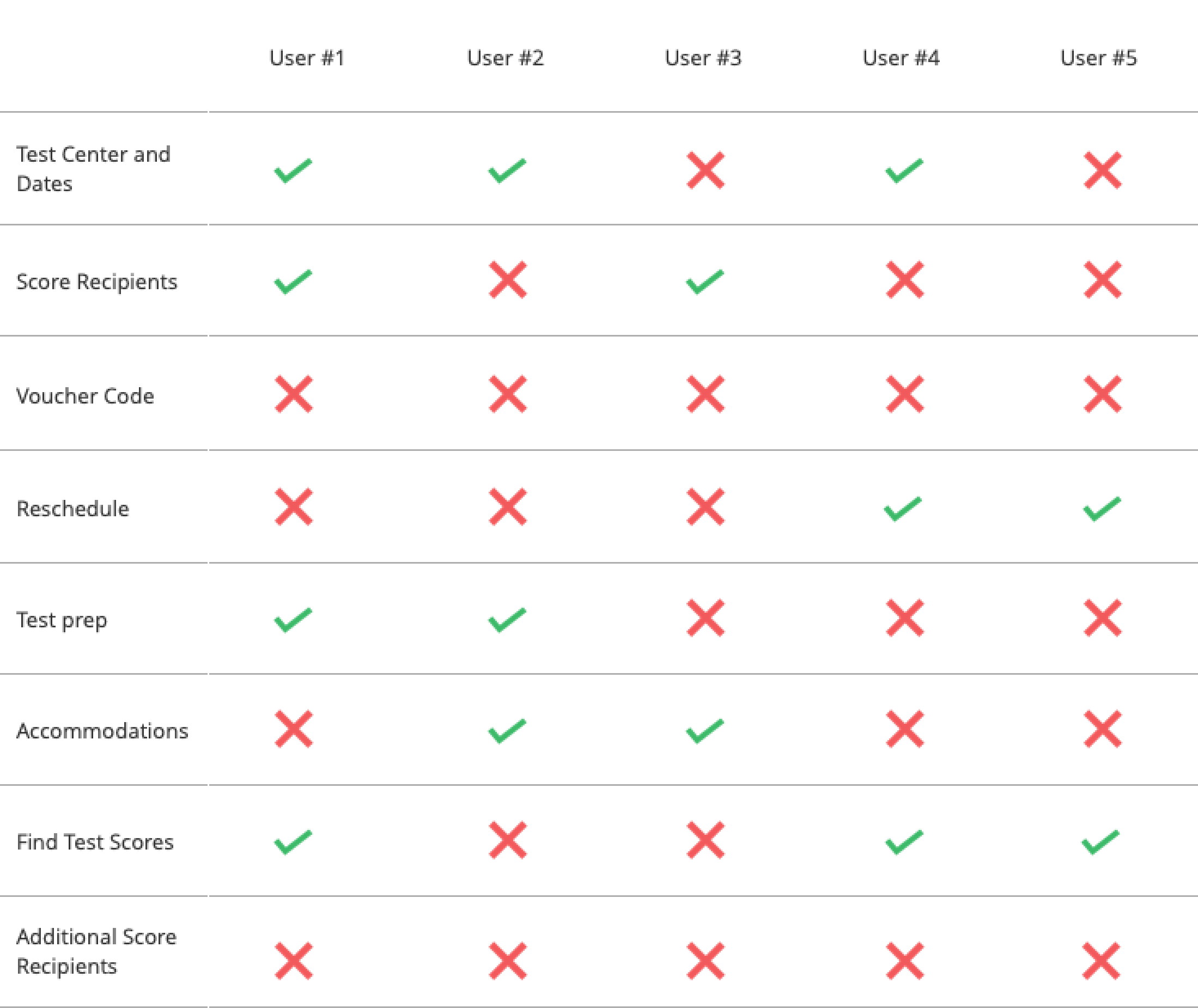Viewport: 1198px width, 1008px height.
Task: Click User #3 red X for Test Center and Dates
Action: click(706, 170)
